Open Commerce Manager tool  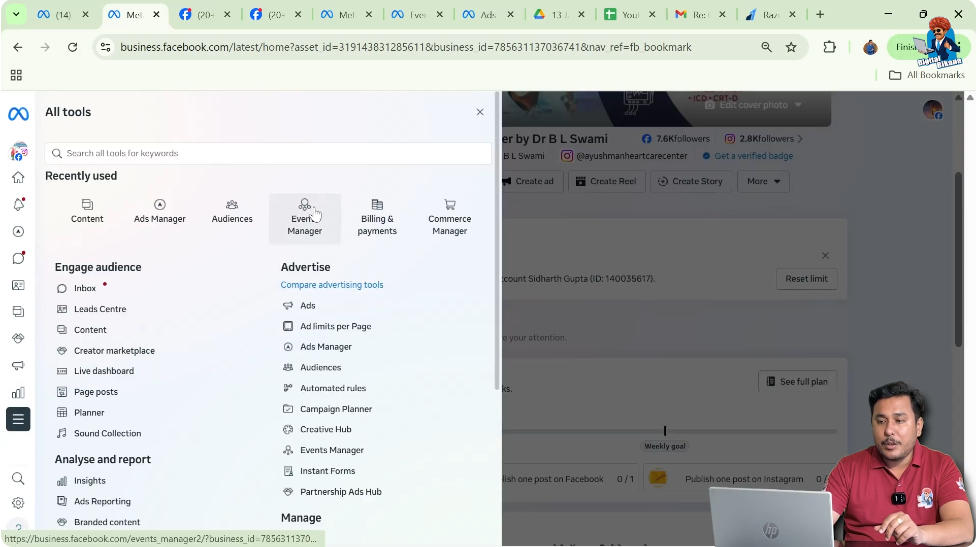click(x=450, y=218)
